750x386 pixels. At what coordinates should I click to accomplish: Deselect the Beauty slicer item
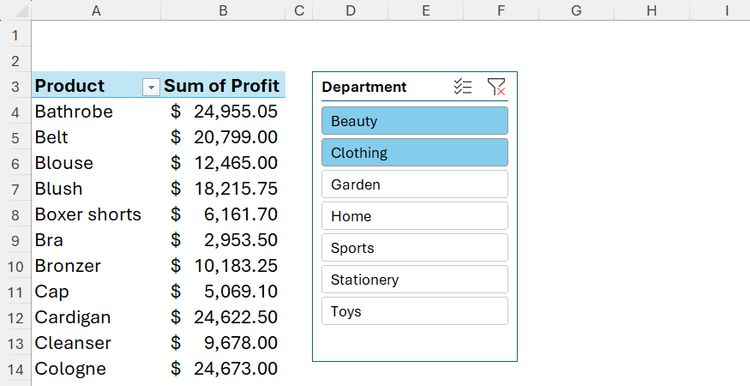click(415, 121)
